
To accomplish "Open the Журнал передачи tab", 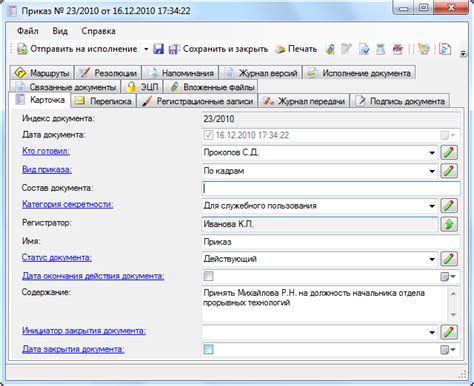I will [304, 101].
